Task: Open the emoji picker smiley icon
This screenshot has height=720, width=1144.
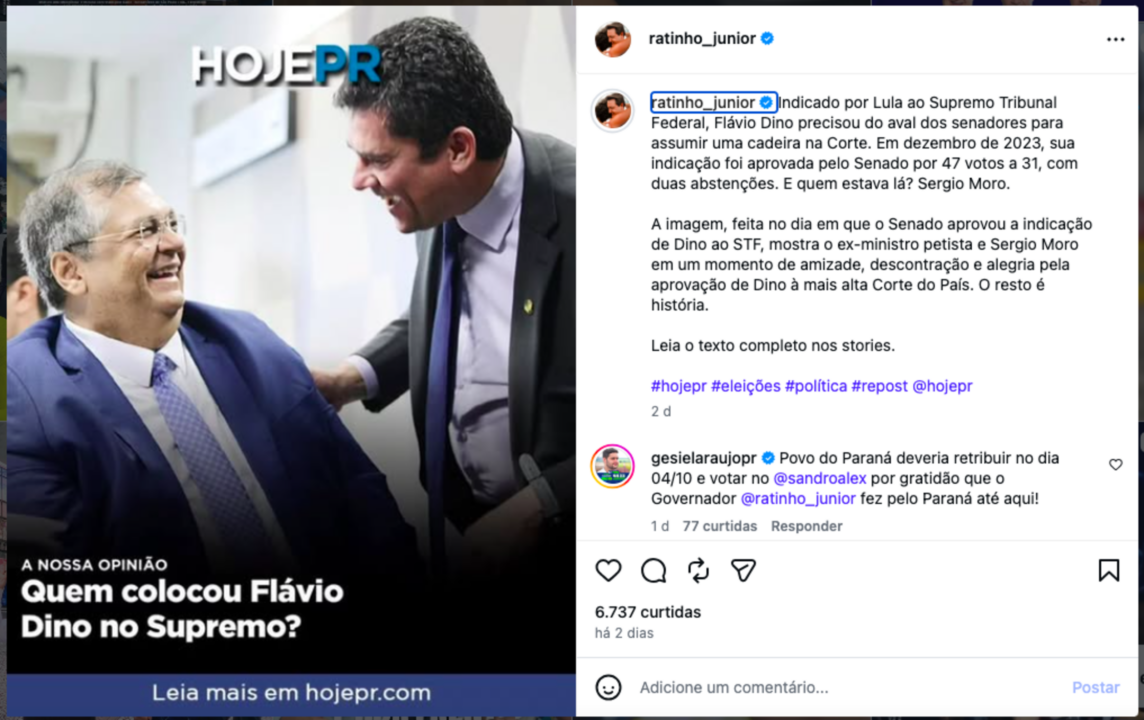Action: click(608, 687)
